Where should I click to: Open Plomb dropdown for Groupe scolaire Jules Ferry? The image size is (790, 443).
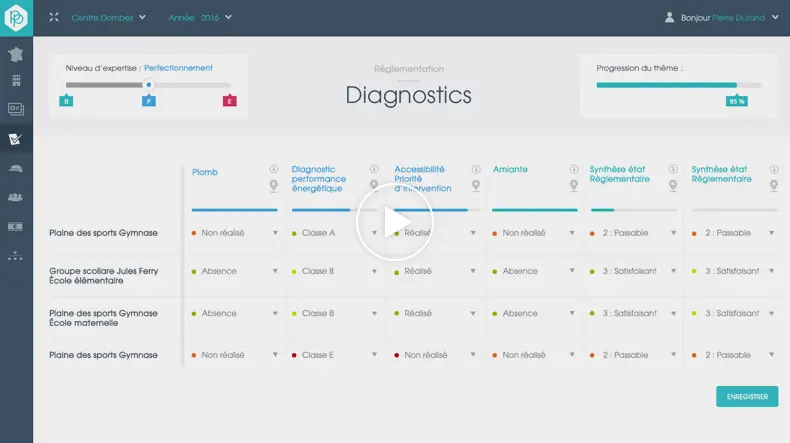point(275,271)
